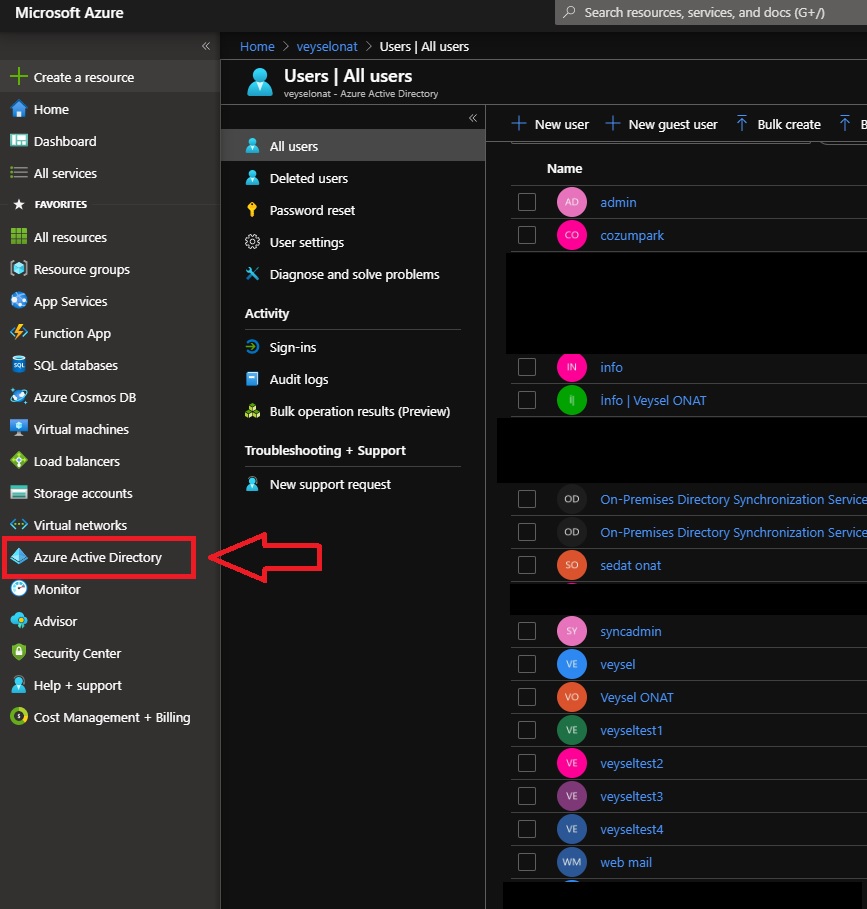The height and width of the screenshot is (909, 867).
Task: Collapse the Users blade menu chevron
Action: click(x=473, y=118)
